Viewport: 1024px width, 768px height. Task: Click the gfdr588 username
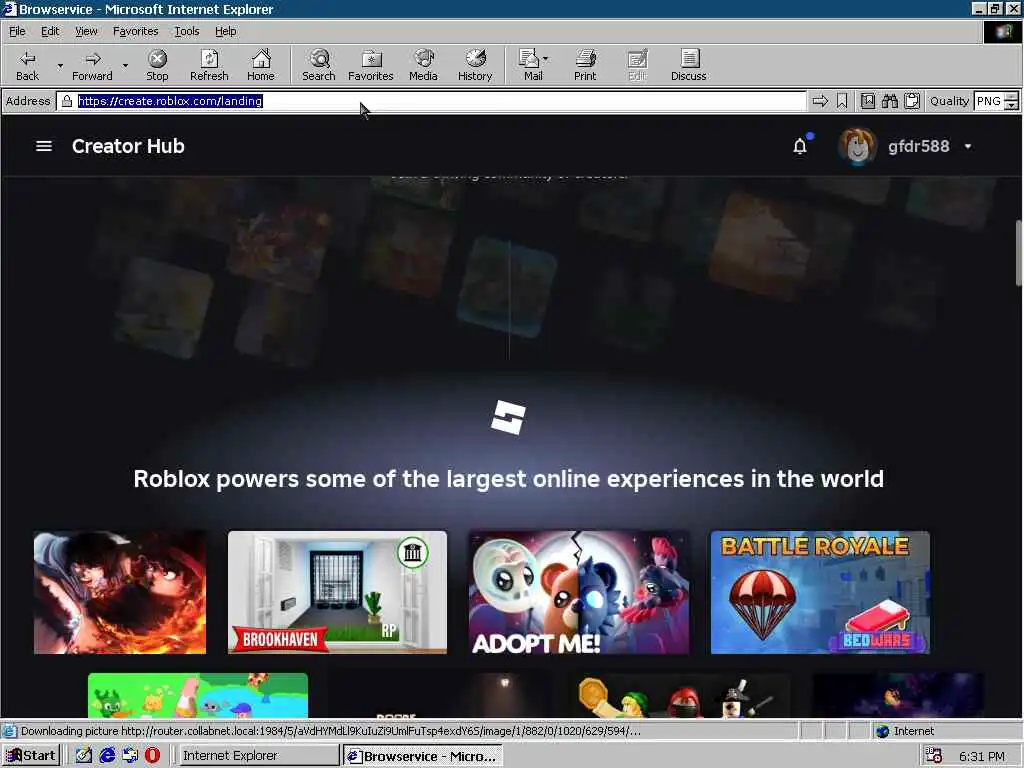coord(918,146)
